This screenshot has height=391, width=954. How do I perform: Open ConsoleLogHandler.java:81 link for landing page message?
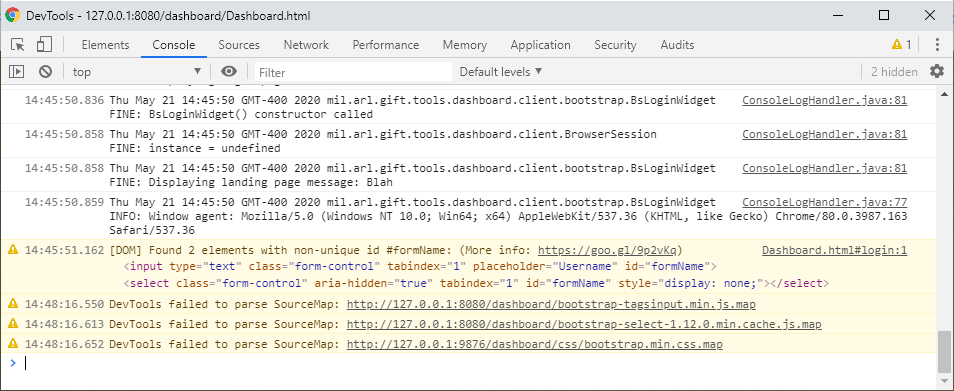tap(824, 168)
